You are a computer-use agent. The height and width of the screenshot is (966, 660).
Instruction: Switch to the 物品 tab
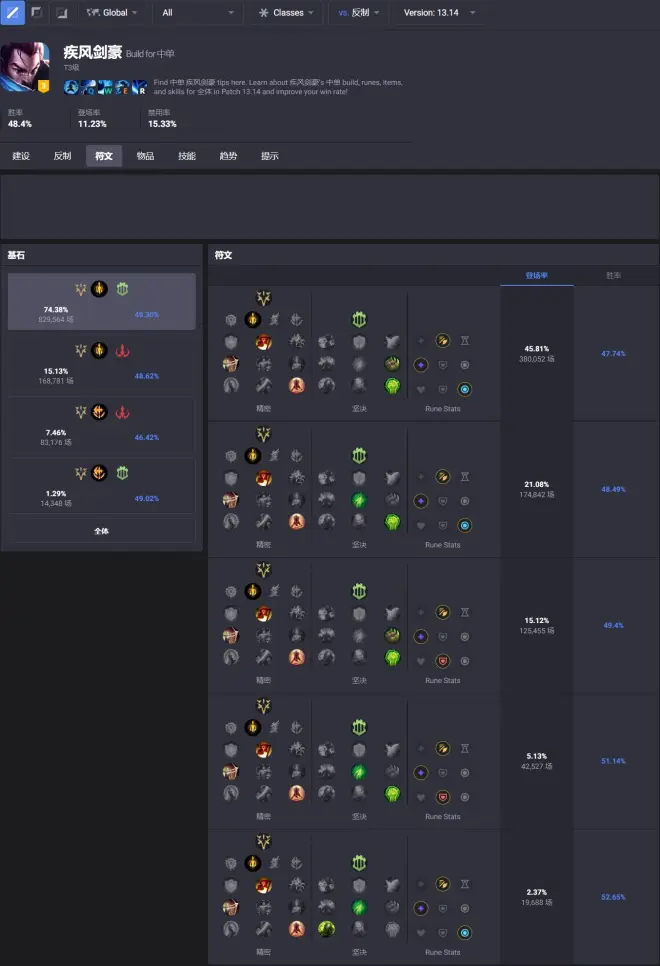click(x=145, y=156)
